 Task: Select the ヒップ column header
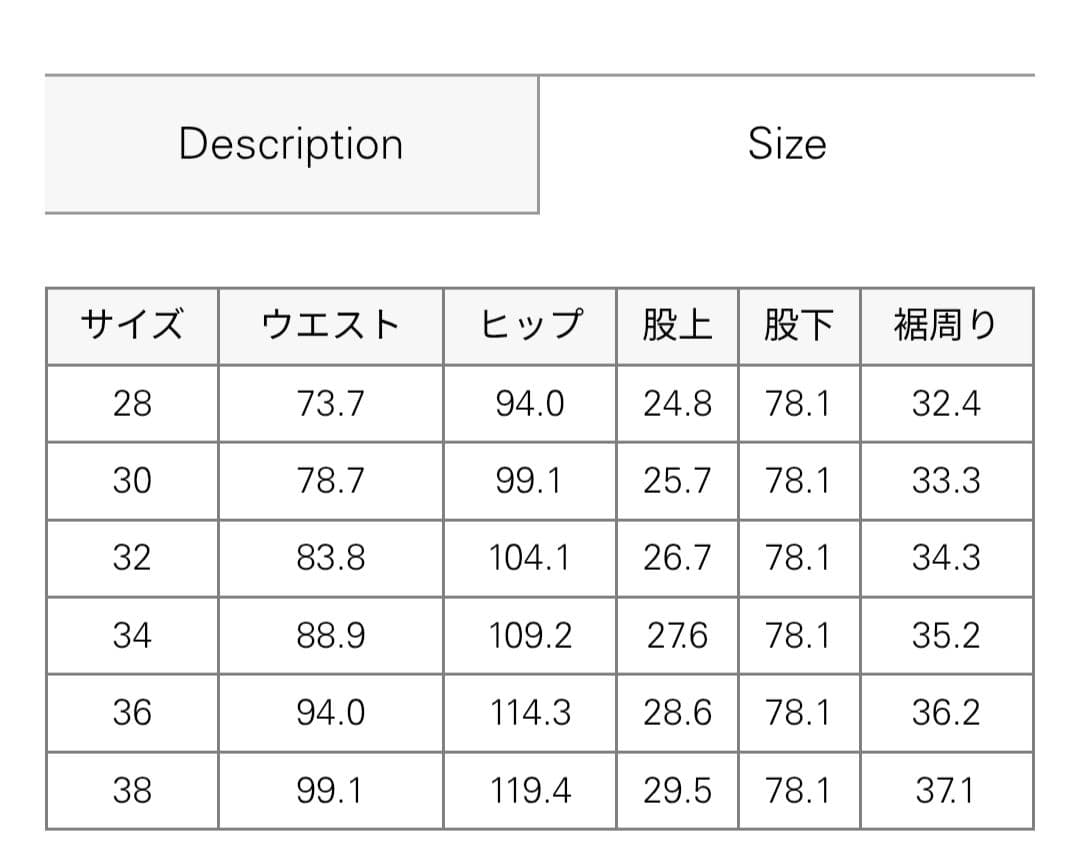point(529,324)
